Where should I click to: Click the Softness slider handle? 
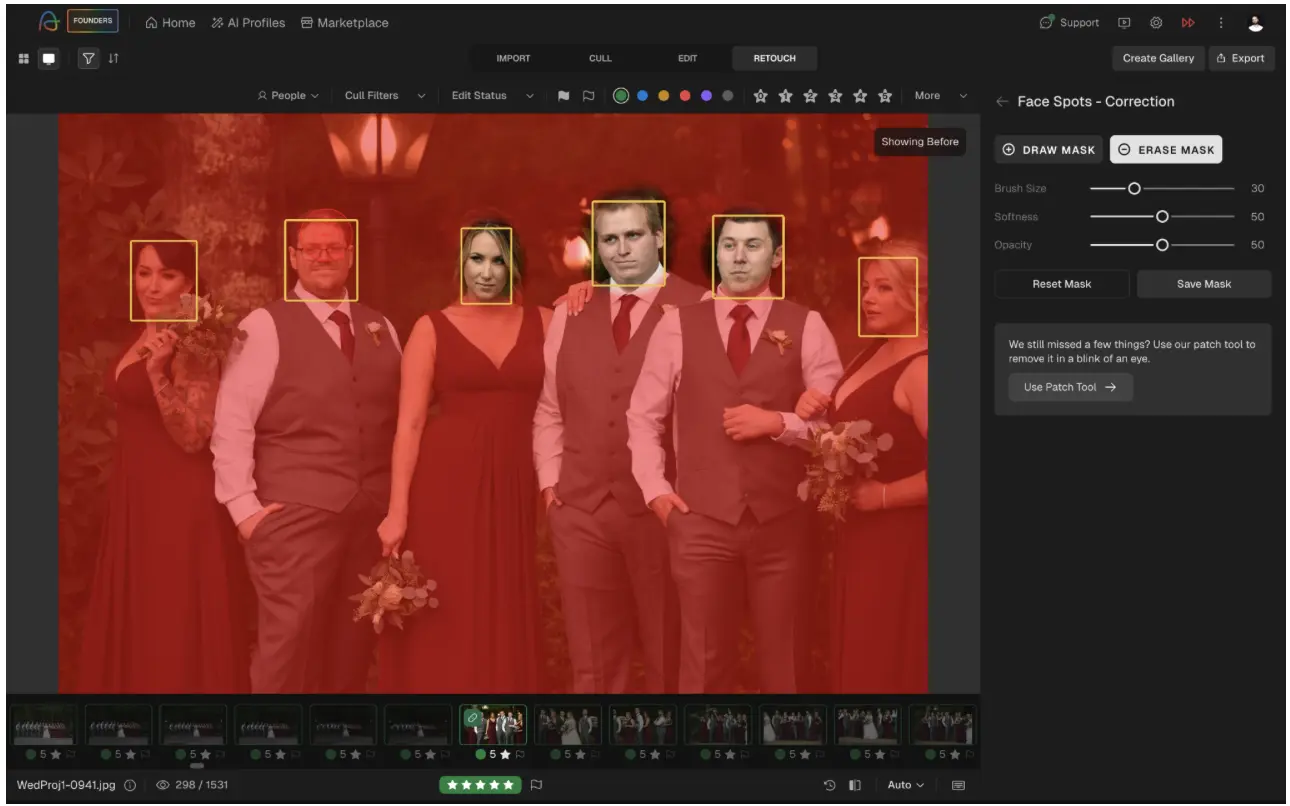(1162, 216)
